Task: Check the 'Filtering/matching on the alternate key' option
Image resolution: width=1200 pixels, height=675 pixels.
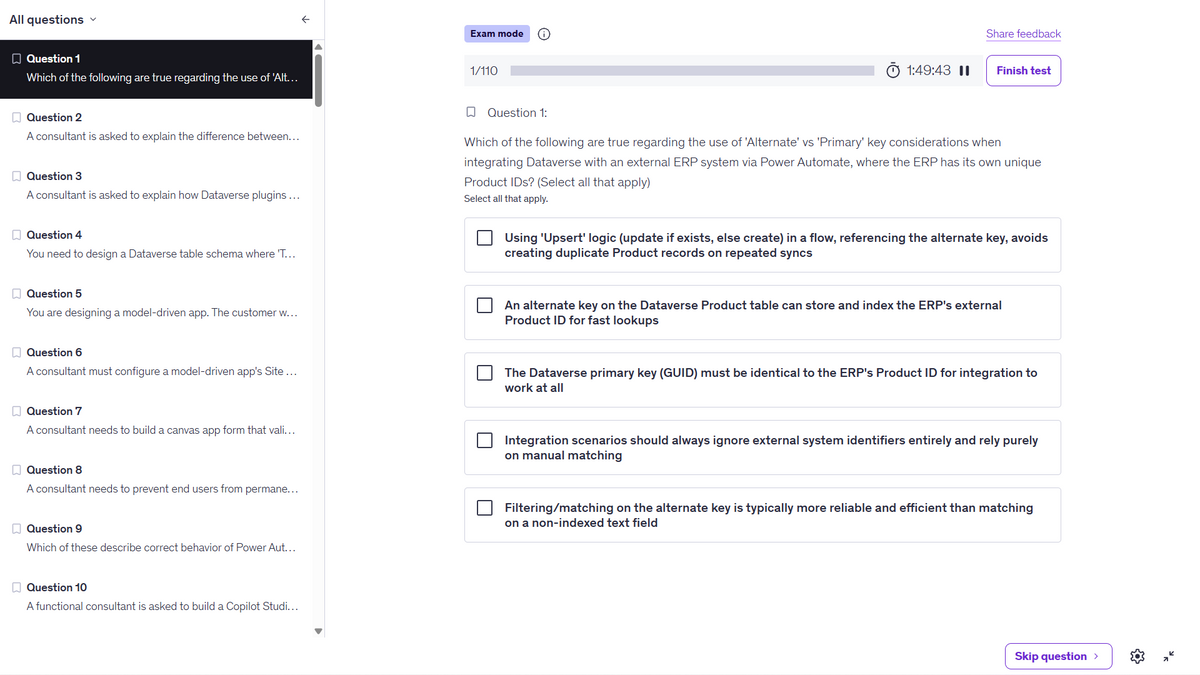Action: pyautogui.click(x=485, y=507)
